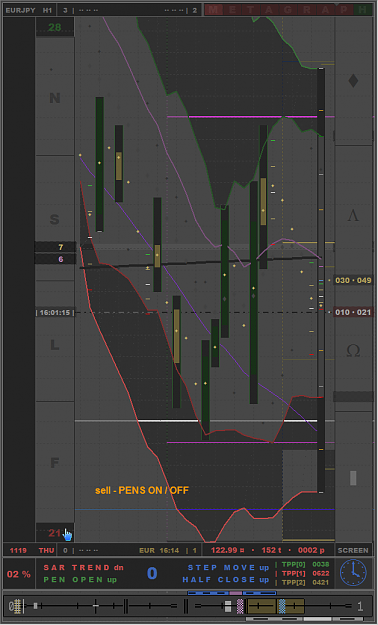This screenshot has height=625, width=378.
Task: Click the 010 · 021 price label
Action: tap(353, 312)
